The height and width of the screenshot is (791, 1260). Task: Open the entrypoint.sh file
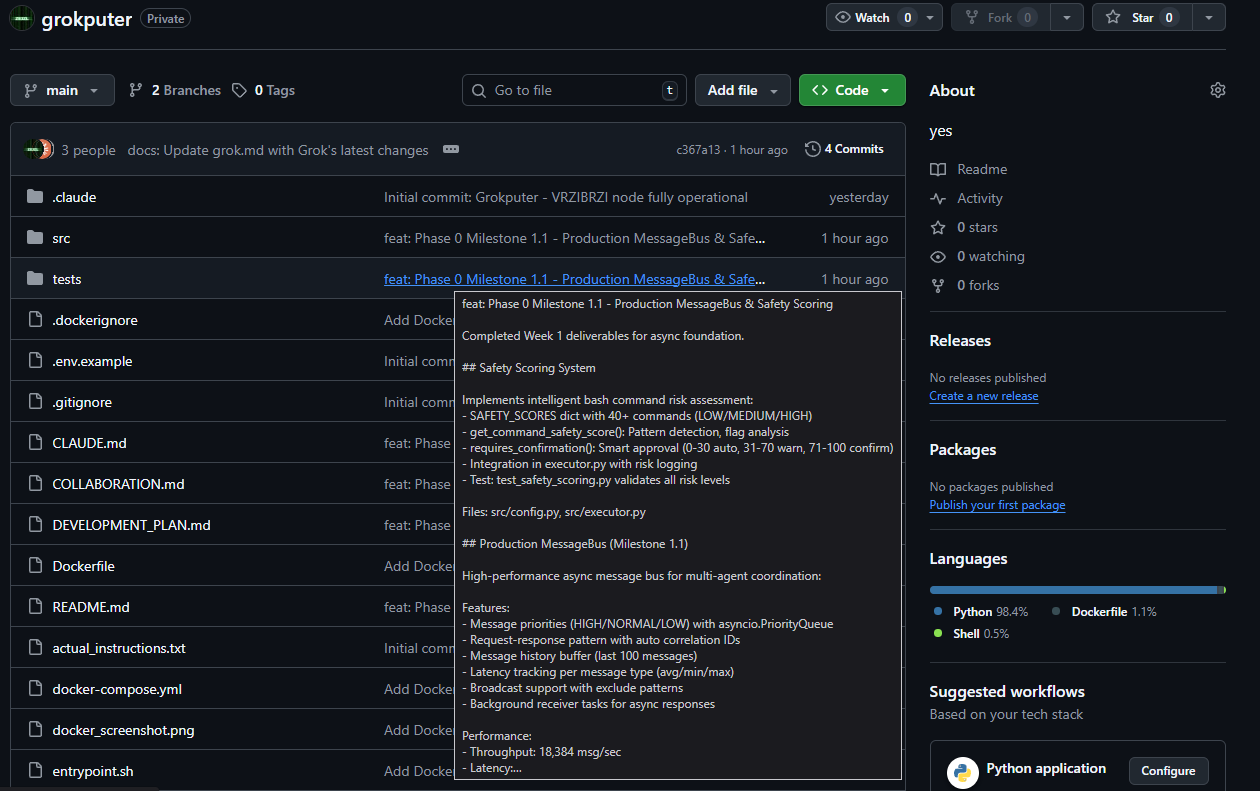point(93,771)
